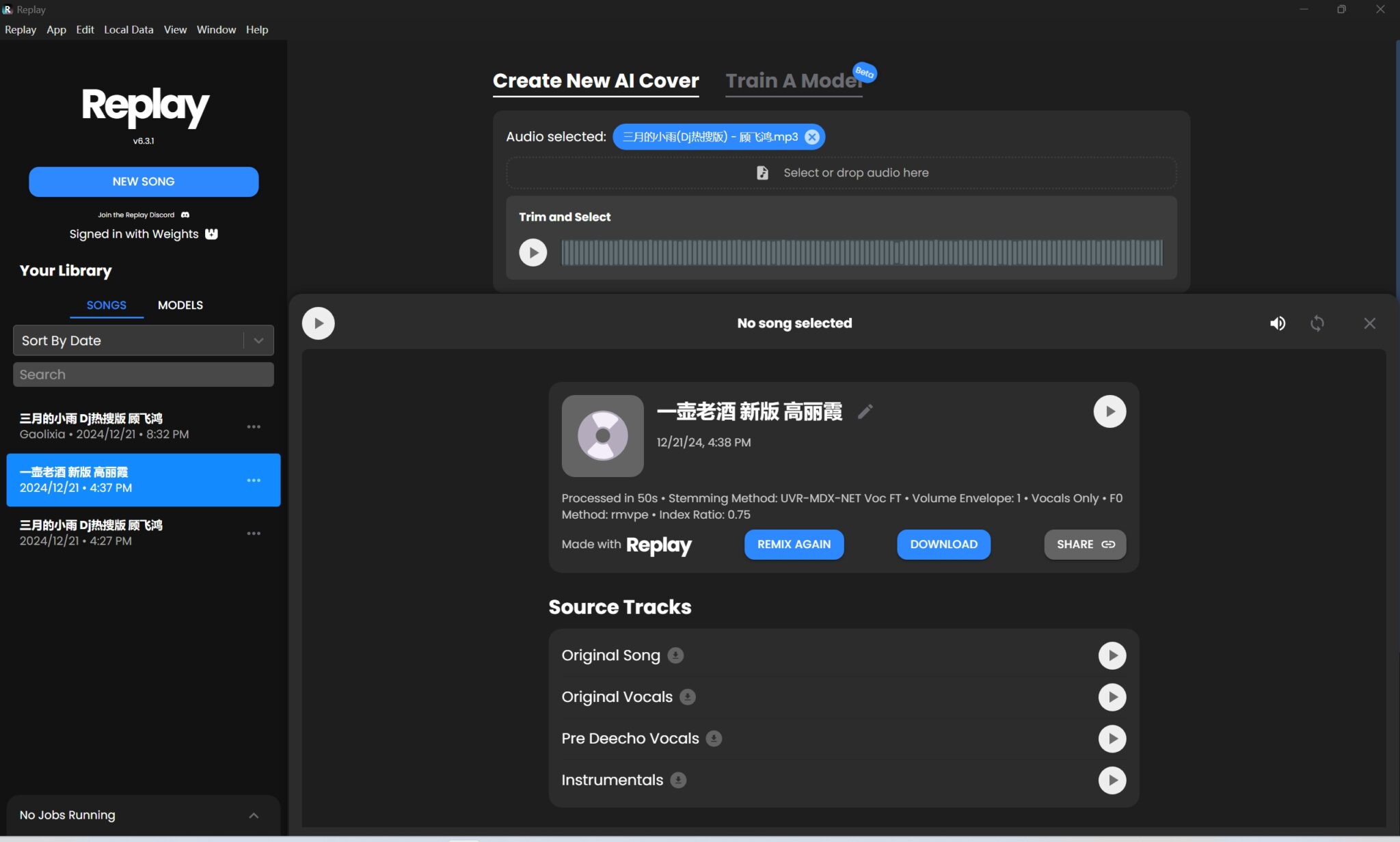This screenshot has height=842, width=1400.
Task: Play the Original Vocals track
Action: point(1112,696)
